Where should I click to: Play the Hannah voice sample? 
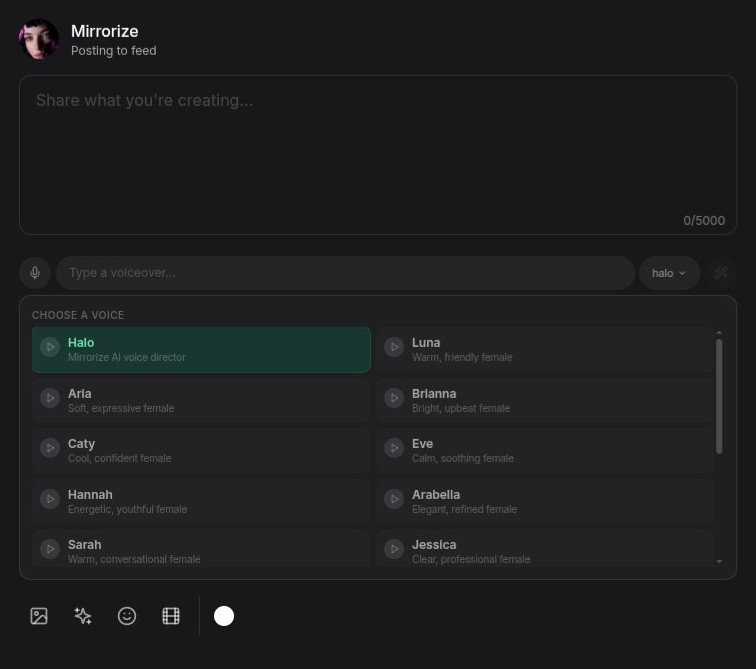tap(50, 499)
